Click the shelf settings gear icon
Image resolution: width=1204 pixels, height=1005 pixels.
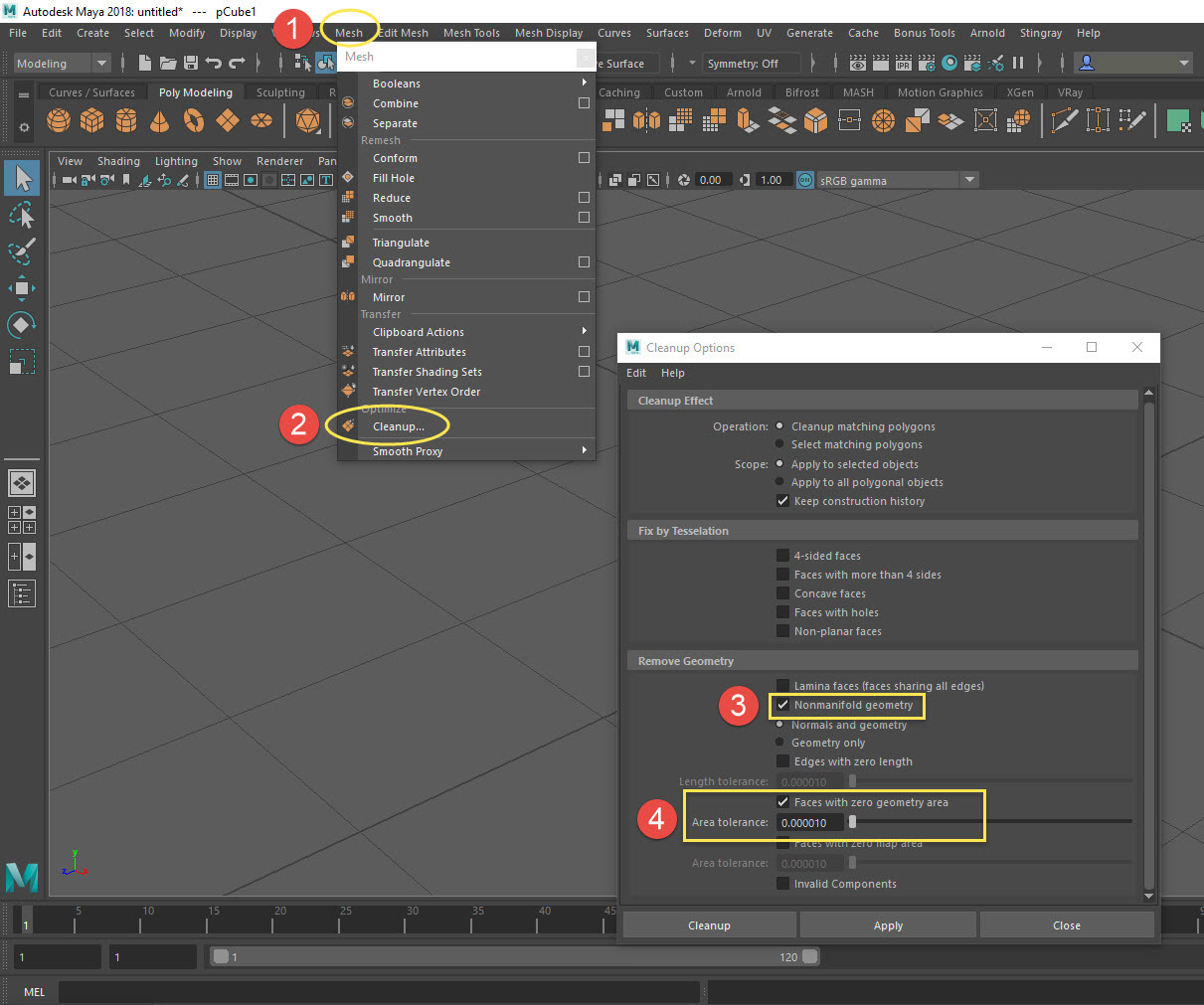24,127
